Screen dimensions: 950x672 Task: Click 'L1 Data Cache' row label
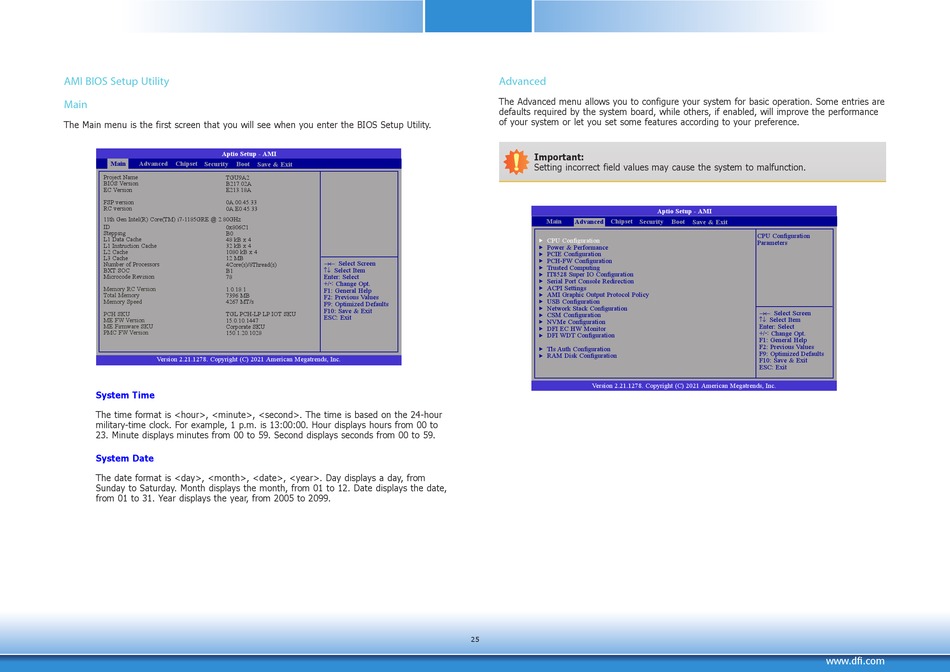[122, 239]
